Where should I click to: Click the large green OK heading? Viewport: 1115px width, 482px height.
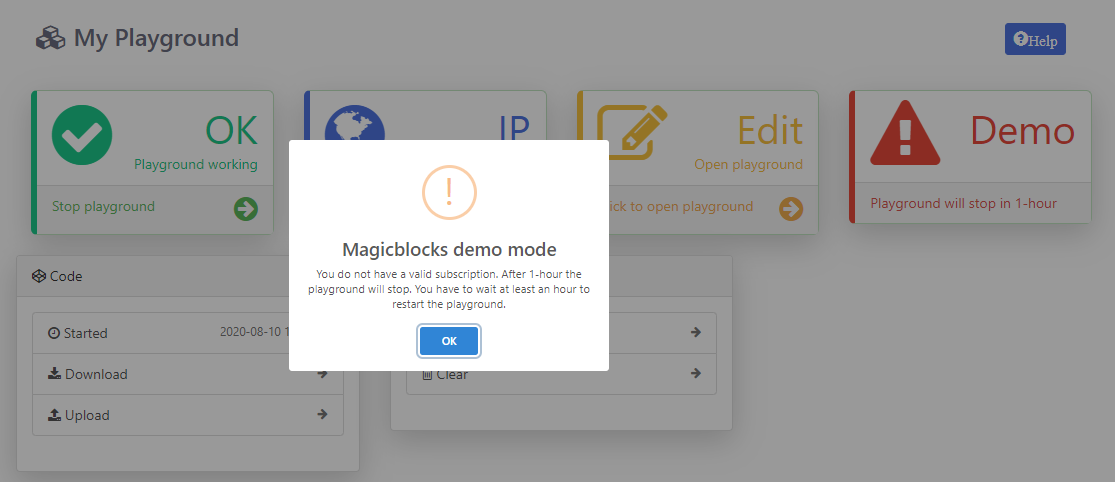click(x=231, y=131)
